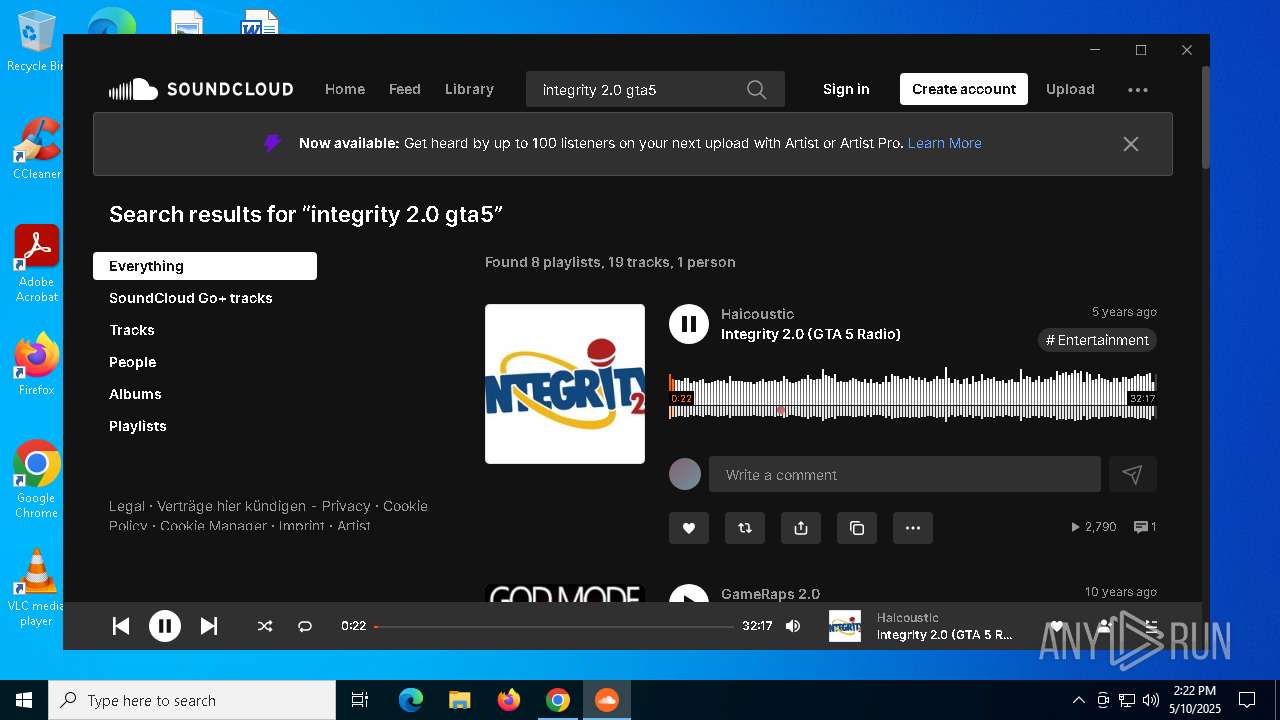Open the GOD MODE track artwork
Screen dimensions: 1280x720
click(x=565, y=594)
